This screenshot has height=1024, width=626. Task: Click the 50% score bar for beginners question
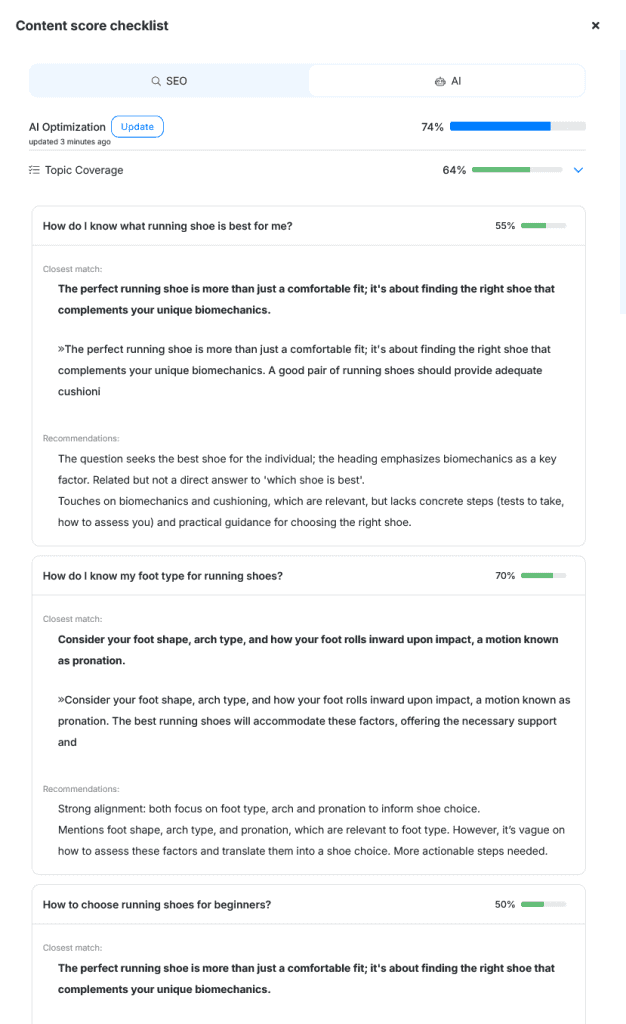pos(543,904)
